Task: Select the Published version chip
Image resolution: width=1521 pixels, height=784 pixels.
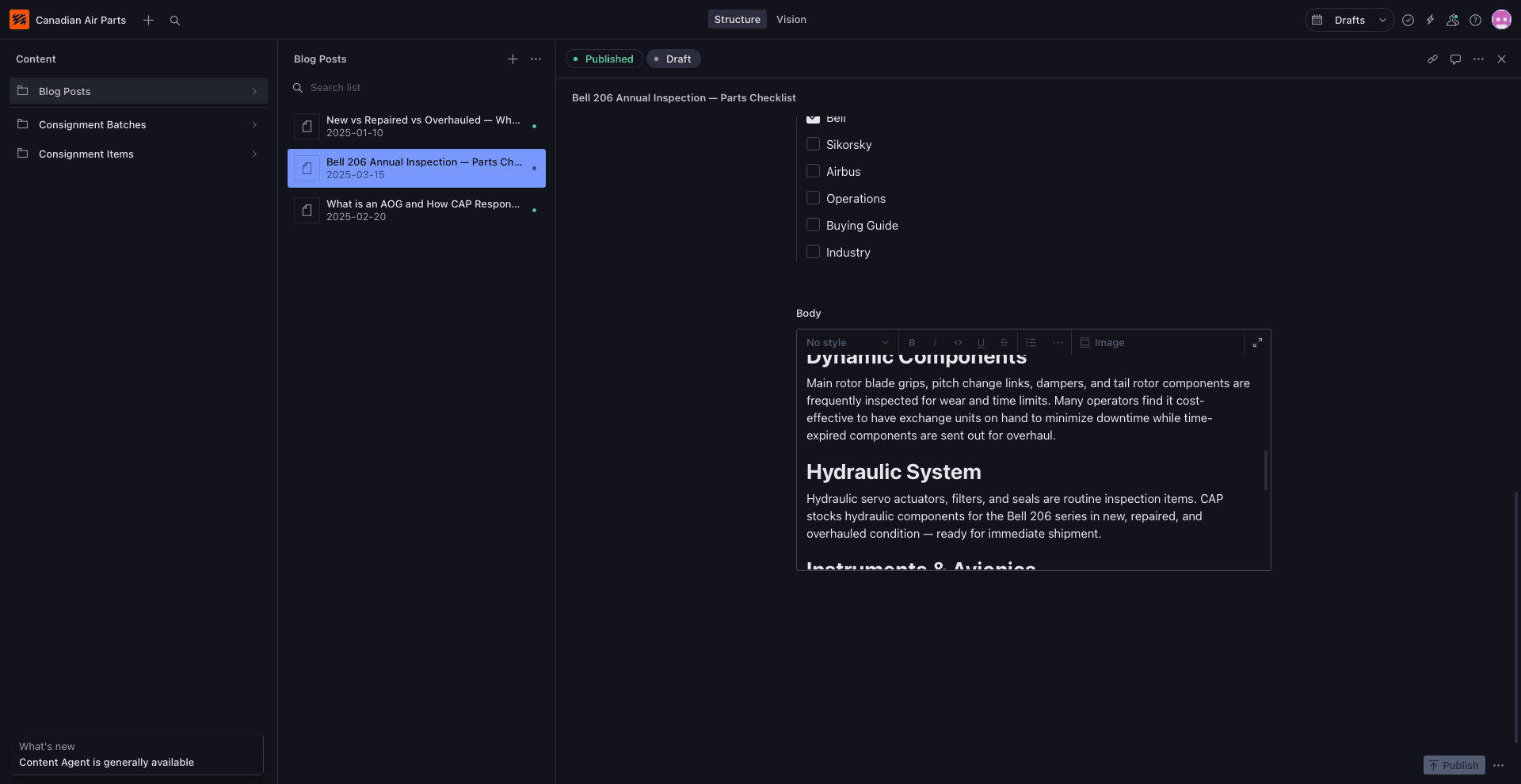Action: pyautogui.click(x=604, y=59)
